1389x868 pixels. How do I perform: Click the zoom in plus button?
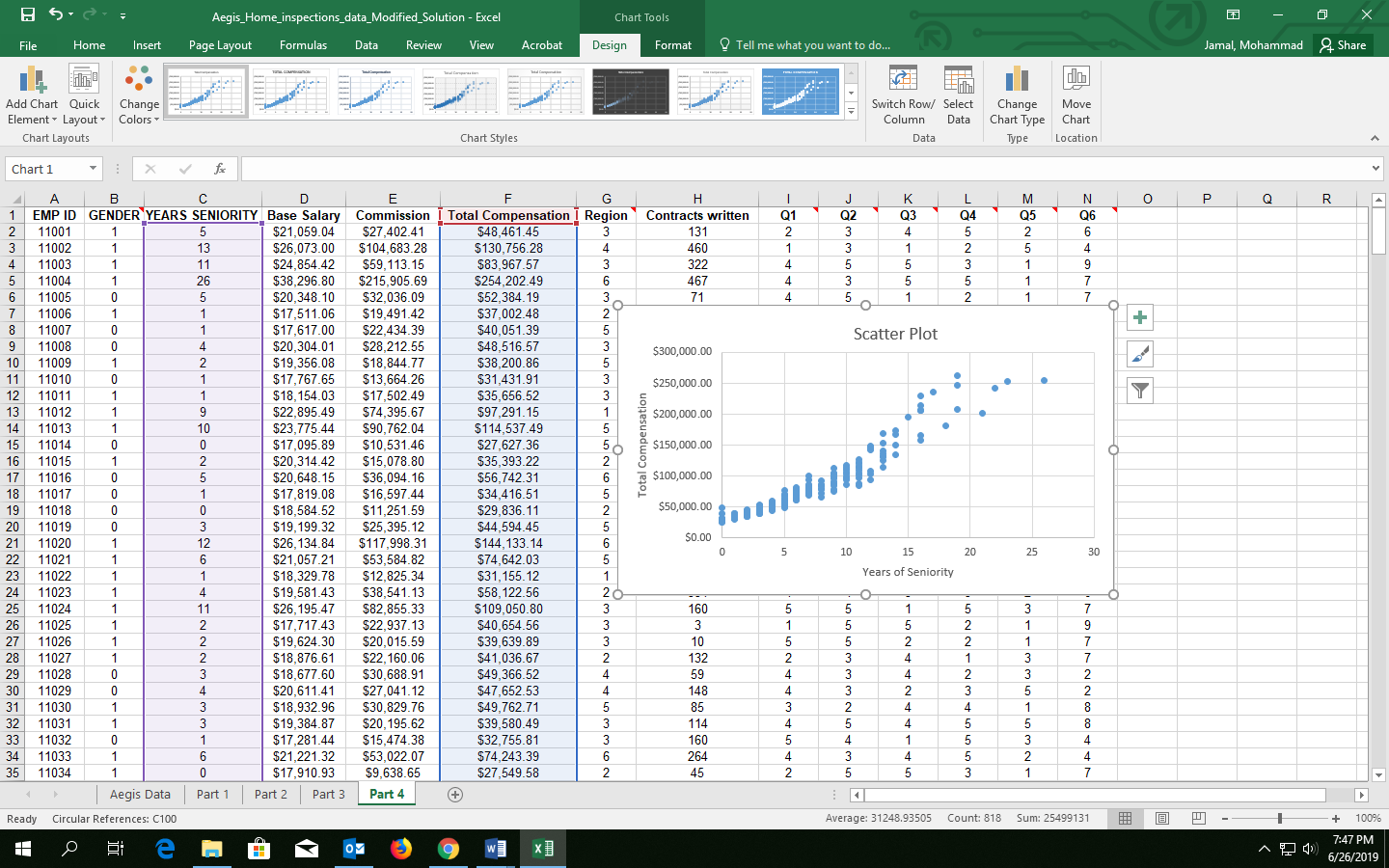pyautogui.click(x=1336, y=818)
